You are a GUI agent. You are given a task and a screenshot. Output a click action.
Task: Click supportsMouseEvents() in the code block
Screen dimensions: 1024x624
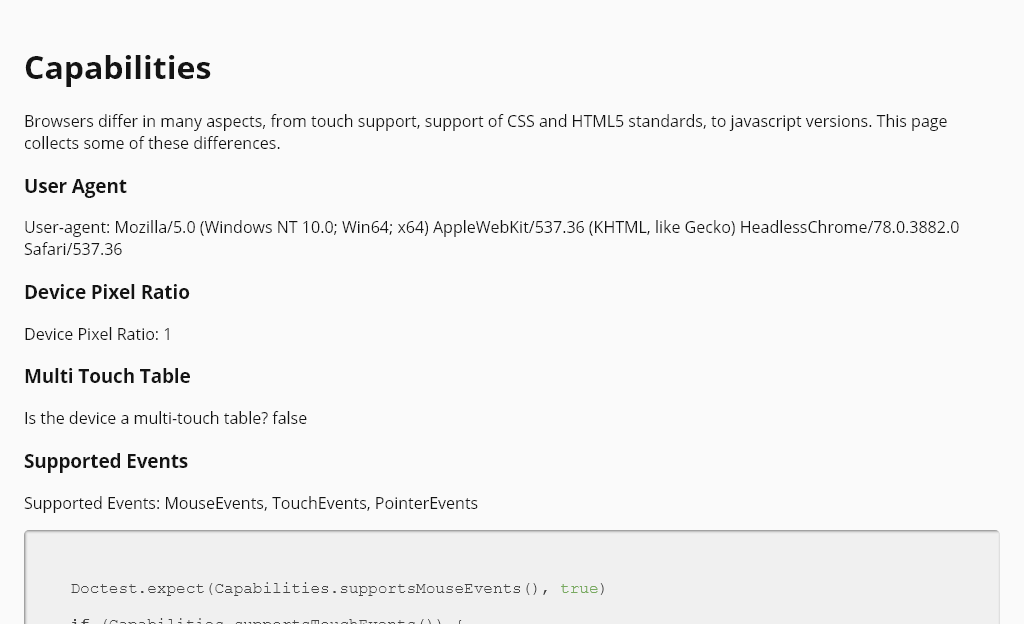tap(439, 588)
